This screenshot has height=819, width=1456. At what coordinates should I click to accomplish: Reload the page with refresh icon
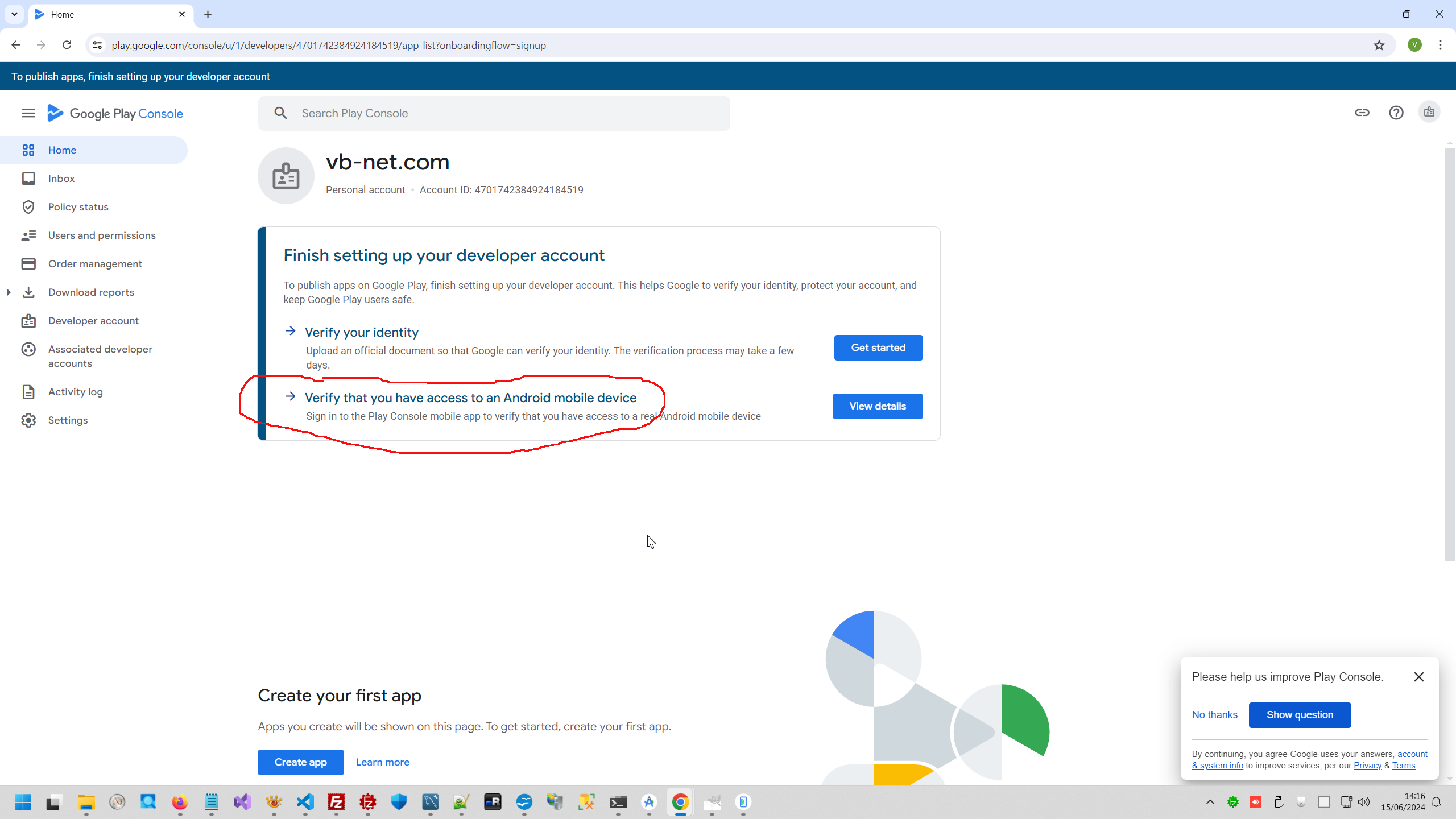67,45
